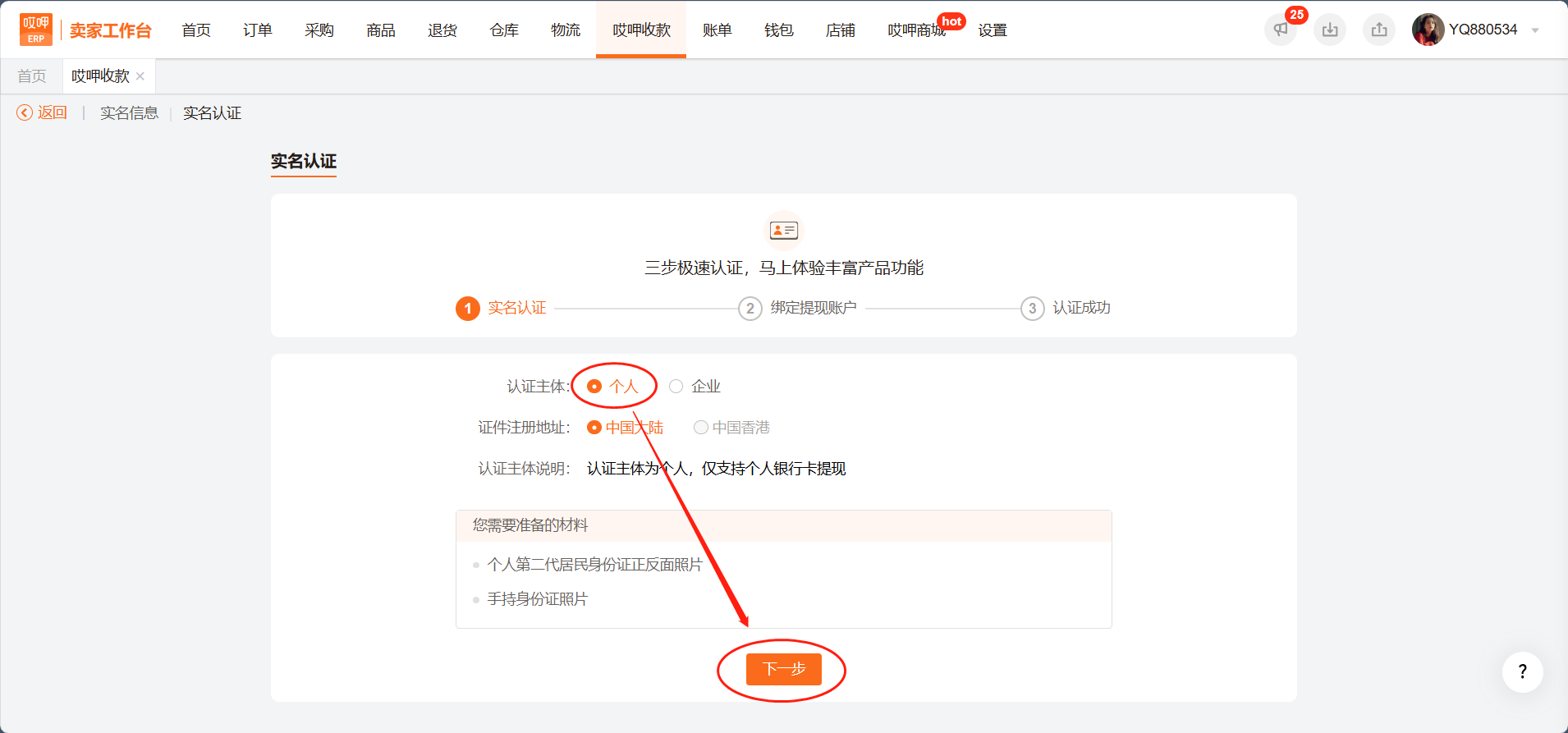Open the announcements megaphone icon
Image resolution: width=1568 pixels, height=733 pixels.
1280,30
